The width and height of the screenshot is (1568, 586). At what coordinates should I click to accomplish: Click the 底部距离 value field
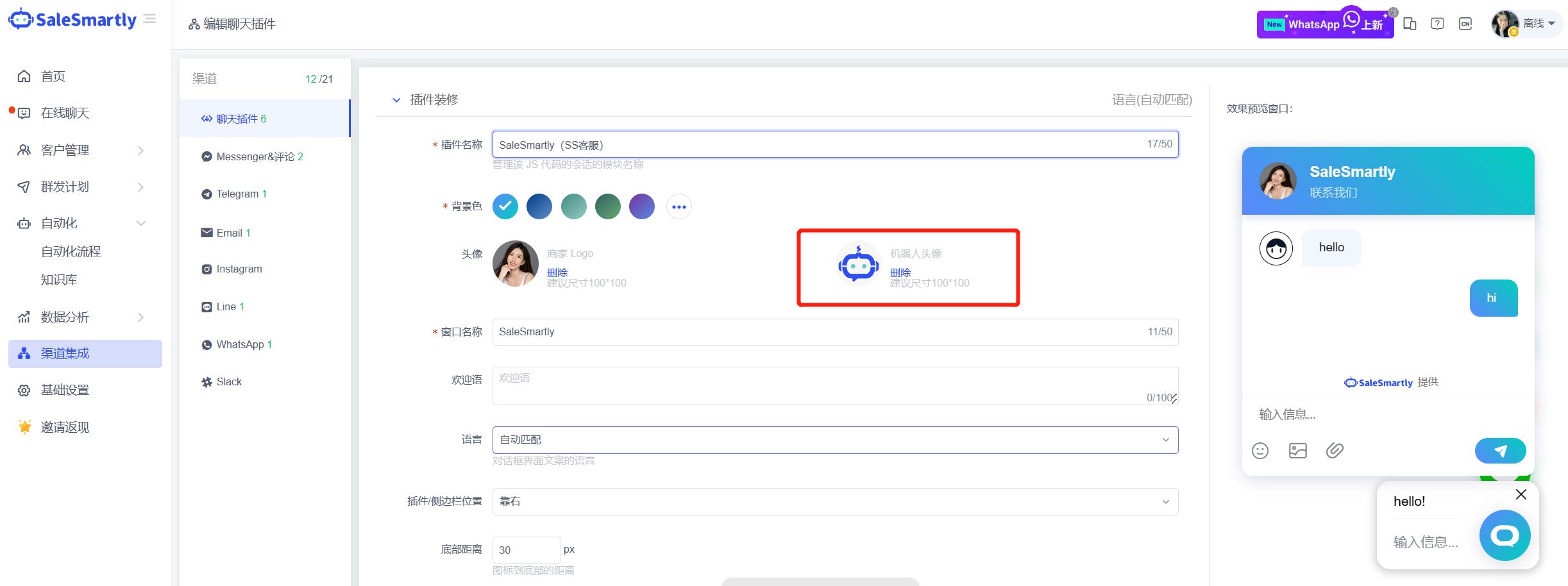point(527,550)
